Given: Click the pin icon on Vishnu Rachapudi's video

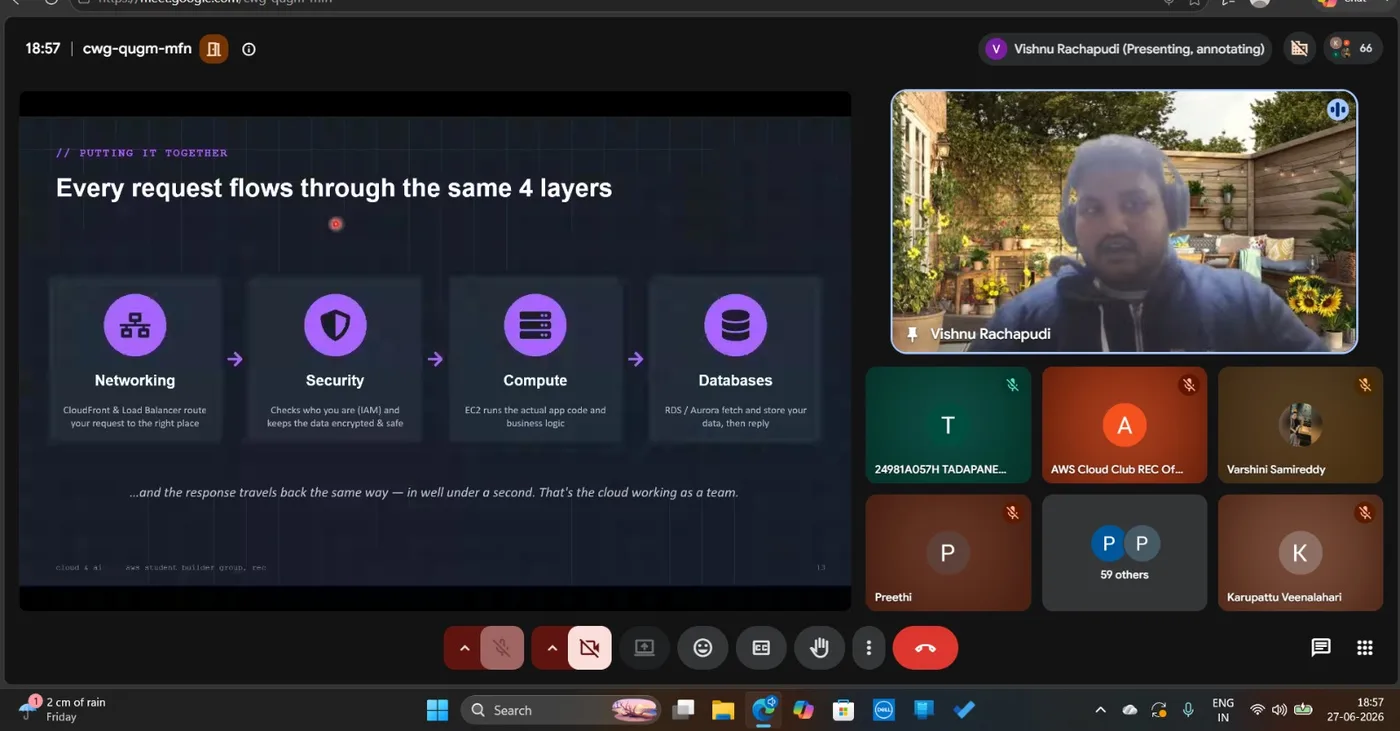Looking at the screenshot, I should [911, 334].
